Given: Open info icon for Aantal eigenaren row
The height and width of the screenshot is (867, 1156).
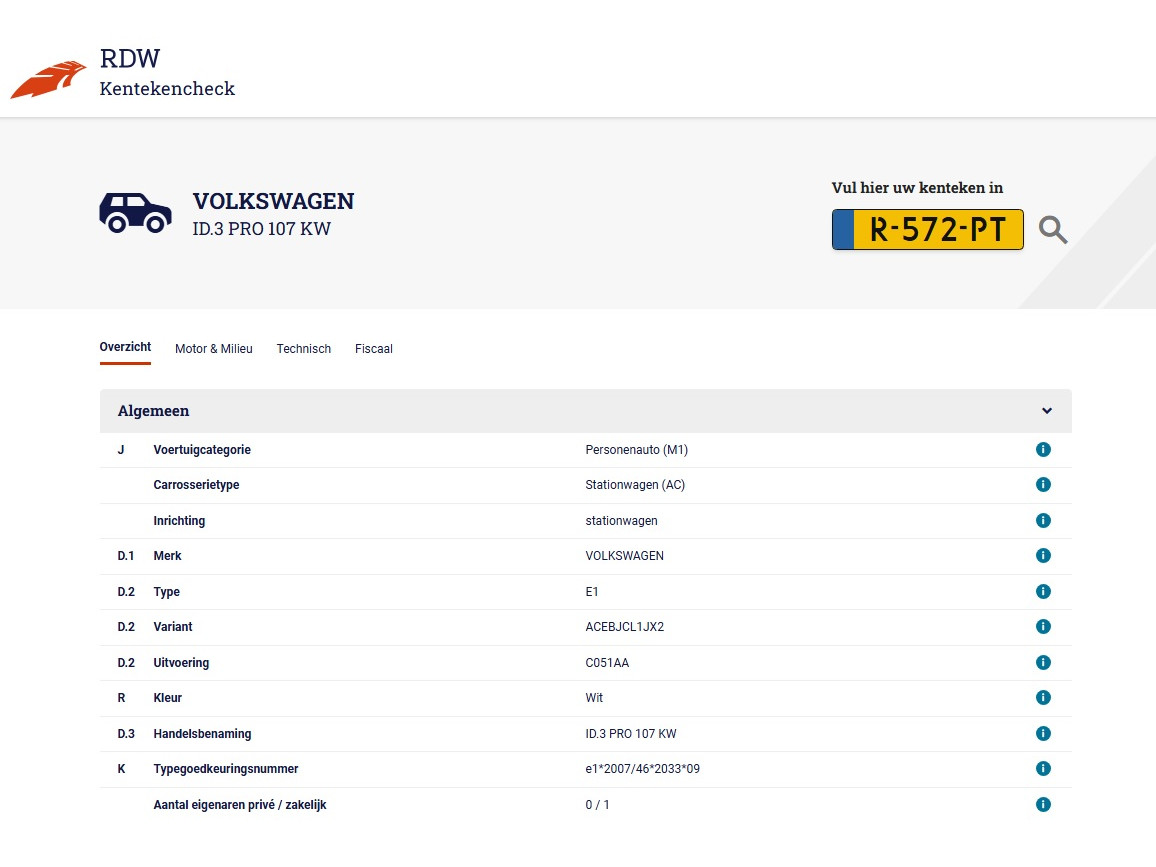Looking at the screenshot, I should click(1043, 804).
